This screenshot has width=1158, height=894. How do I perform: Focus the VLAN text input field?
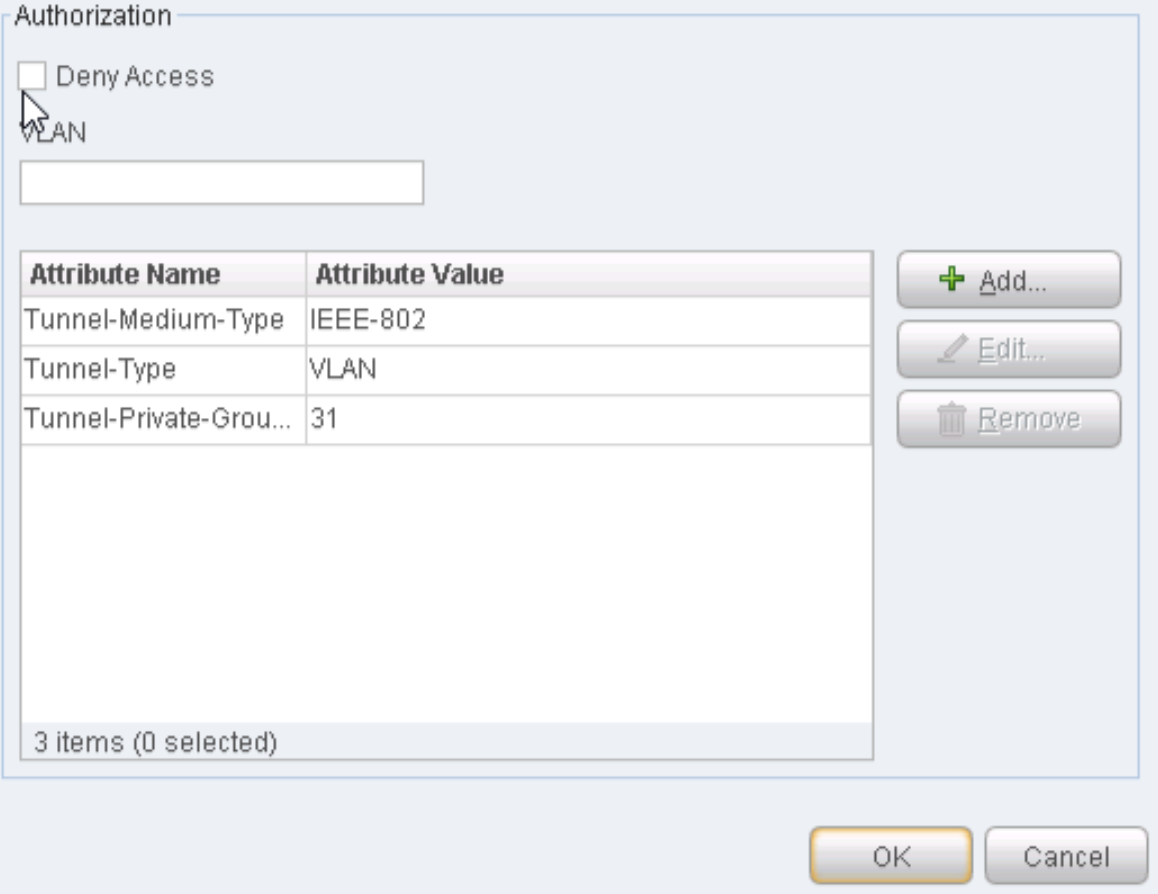221,184
